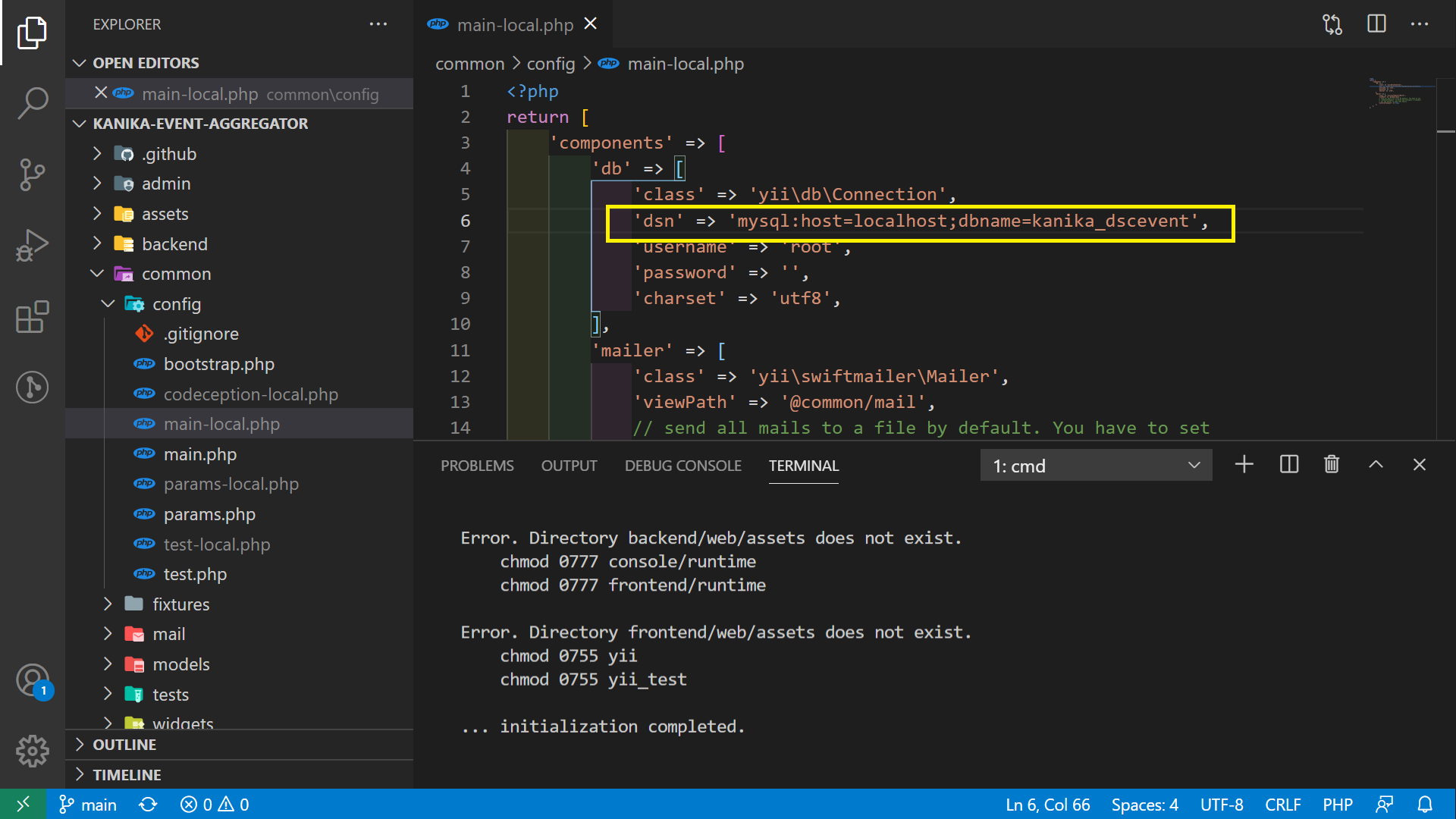Screen dimensions: 1456x819
Task: Open the GitLens view icon
Action: (x=32, y=387)
